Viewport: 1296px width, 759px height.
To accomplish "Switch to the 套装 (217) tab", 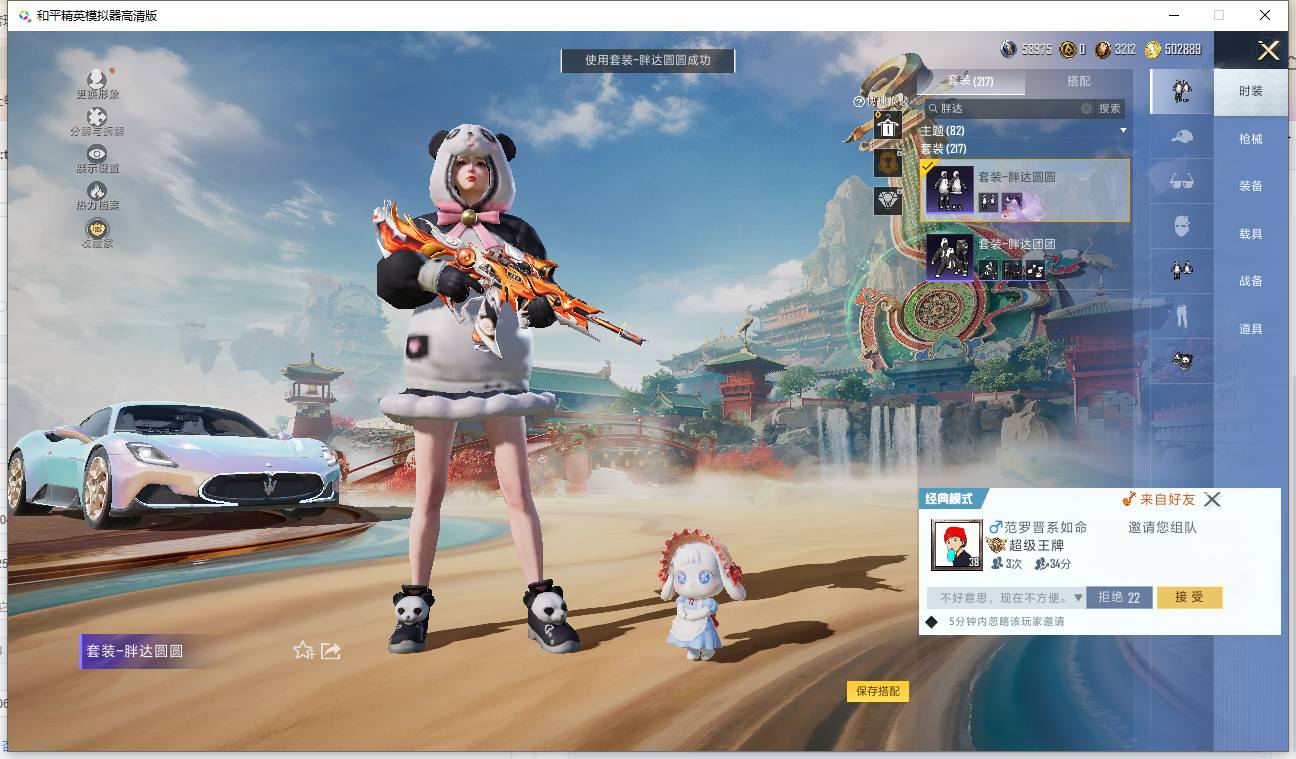I will pos(970,81).
